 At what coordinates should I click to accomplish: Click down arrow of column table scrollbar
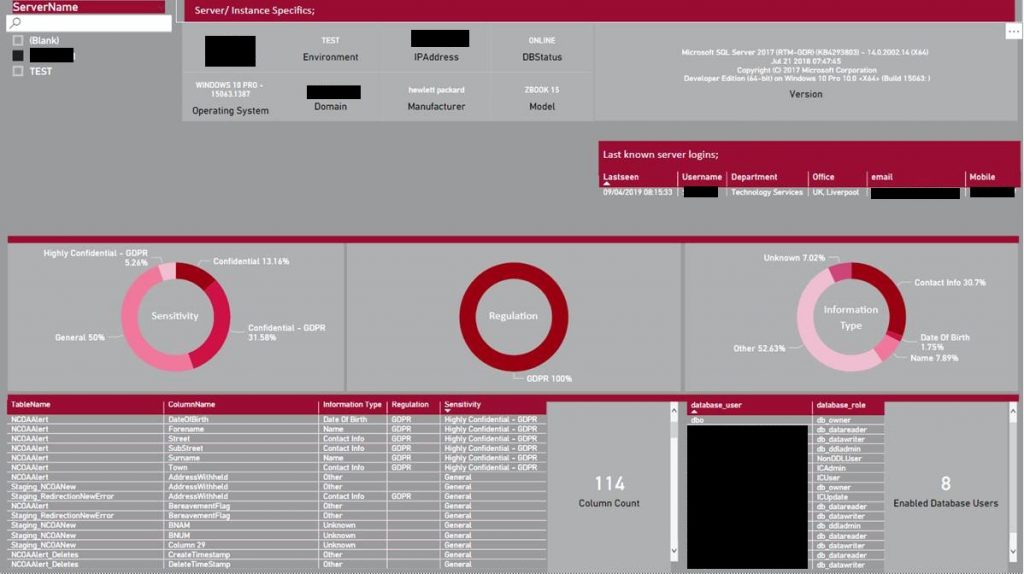[x=674, y=552]
